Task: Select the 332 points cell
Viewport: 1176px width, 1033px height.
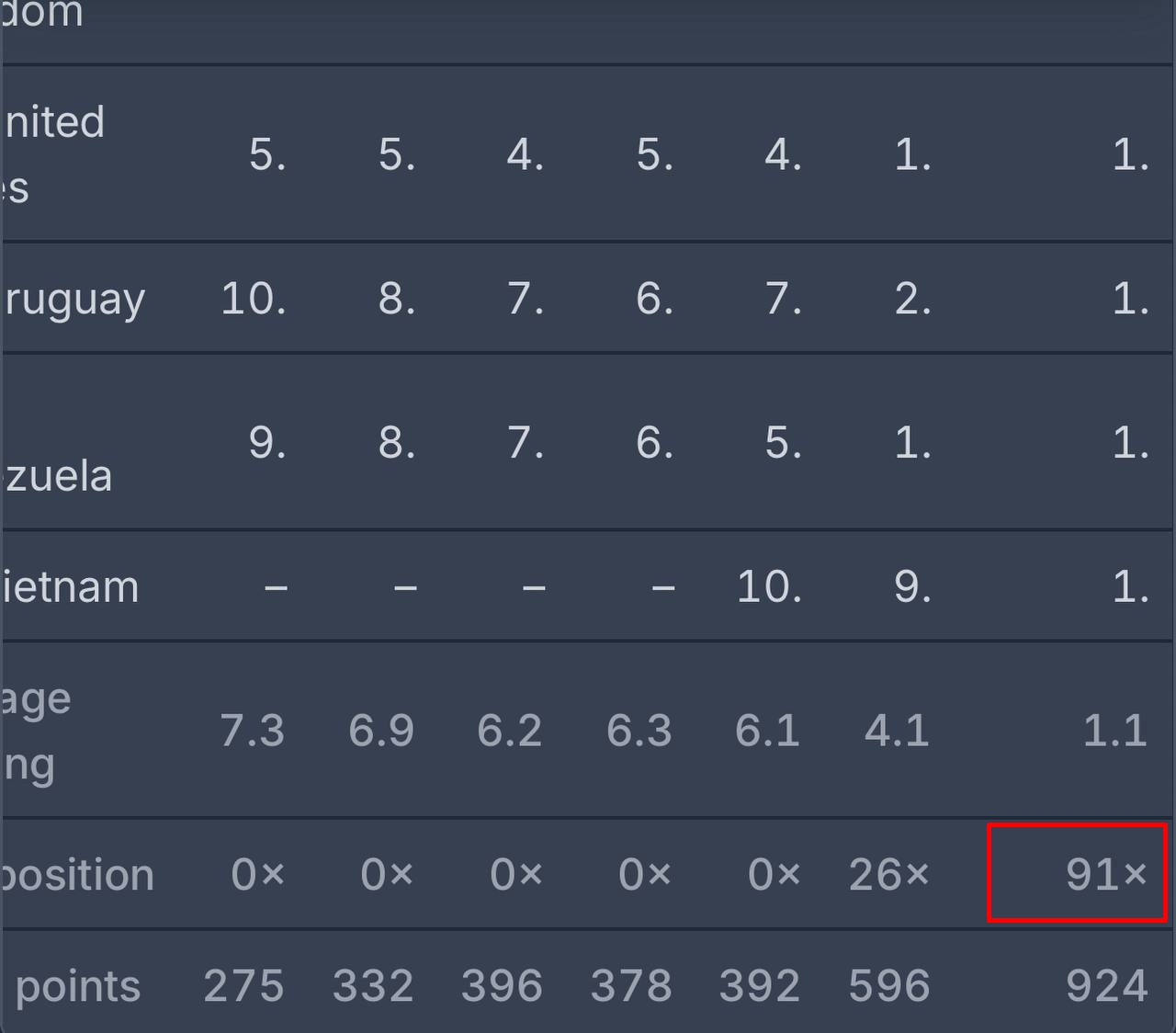Action: (x=373, y=986)
